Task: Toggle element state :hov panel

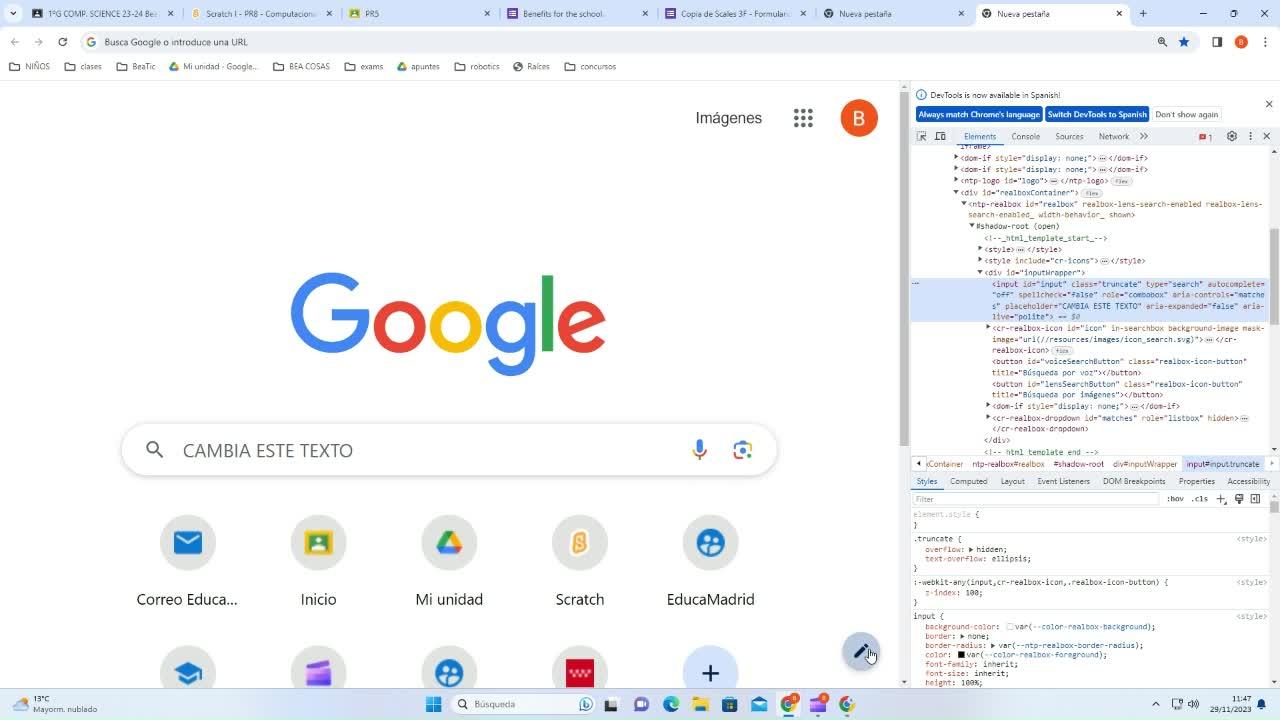Action: click(x=1175, y=499)
